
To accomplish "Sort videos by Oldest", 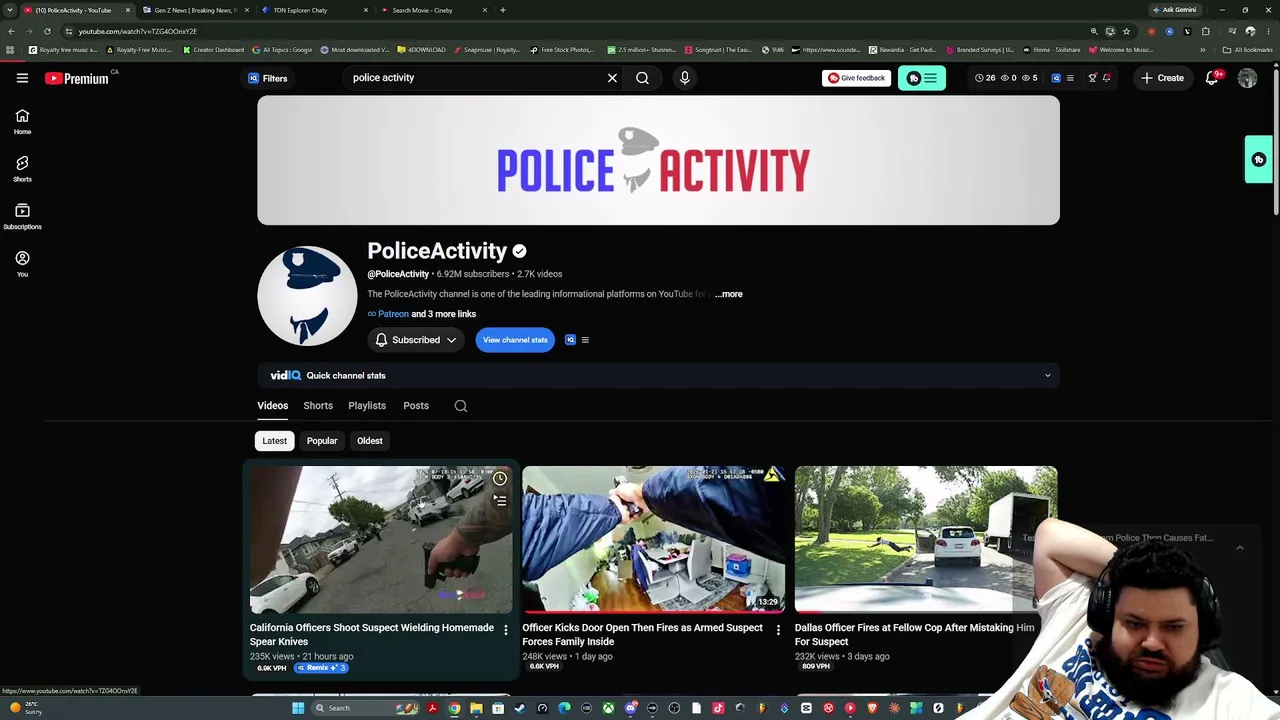I will (370, 441).
